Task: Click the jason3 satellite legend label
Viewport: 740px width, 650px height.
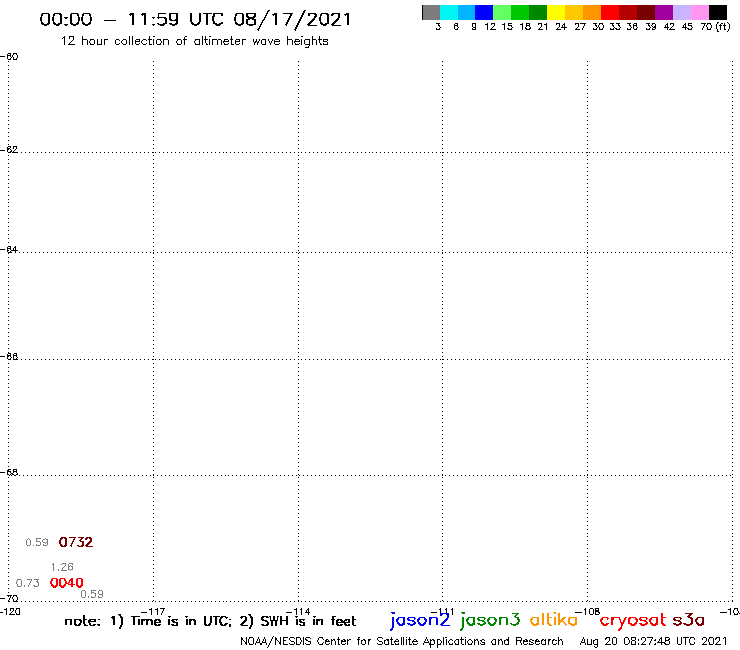Action: [x=490, y=620]
